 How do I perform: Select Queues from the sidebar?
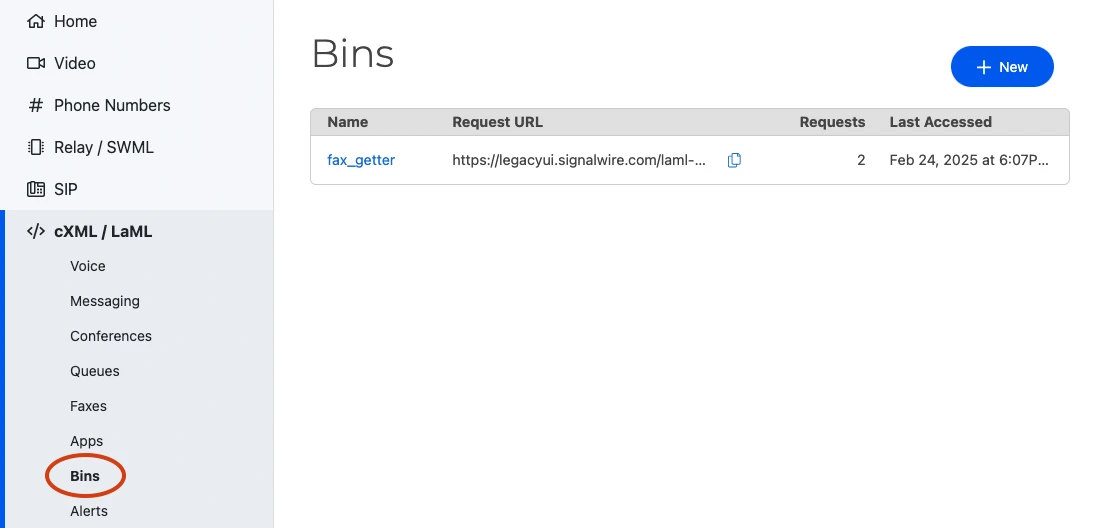(95, 371)
